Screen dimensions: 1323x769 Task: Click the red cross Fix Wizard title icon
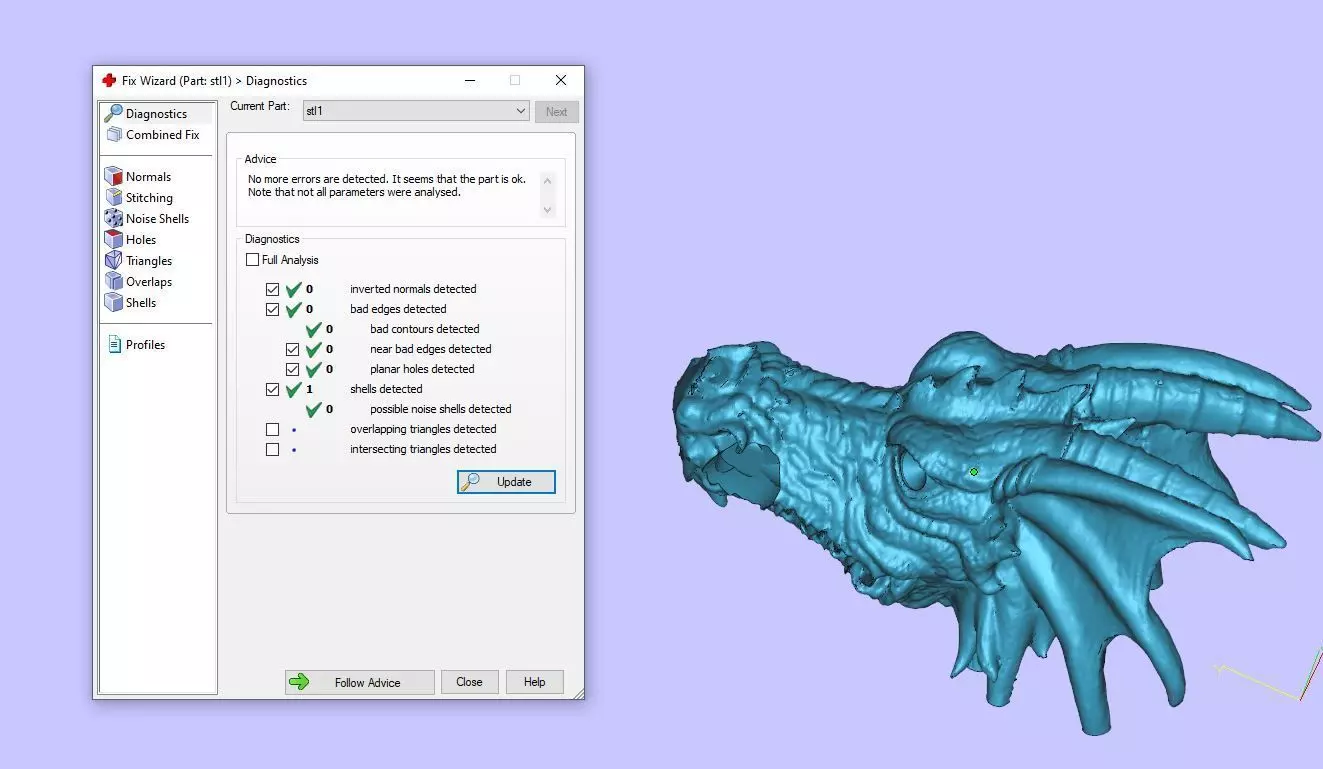109,80
